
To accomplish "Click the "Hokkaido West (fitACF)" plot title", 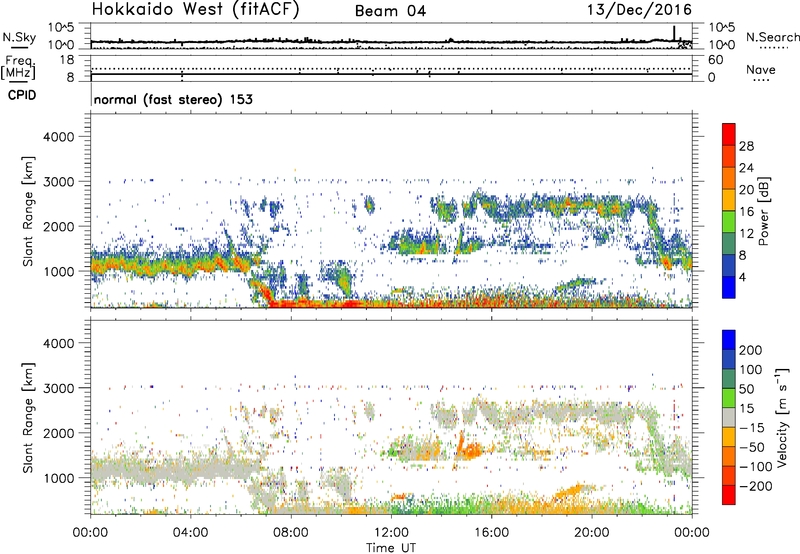I will 195,10.
